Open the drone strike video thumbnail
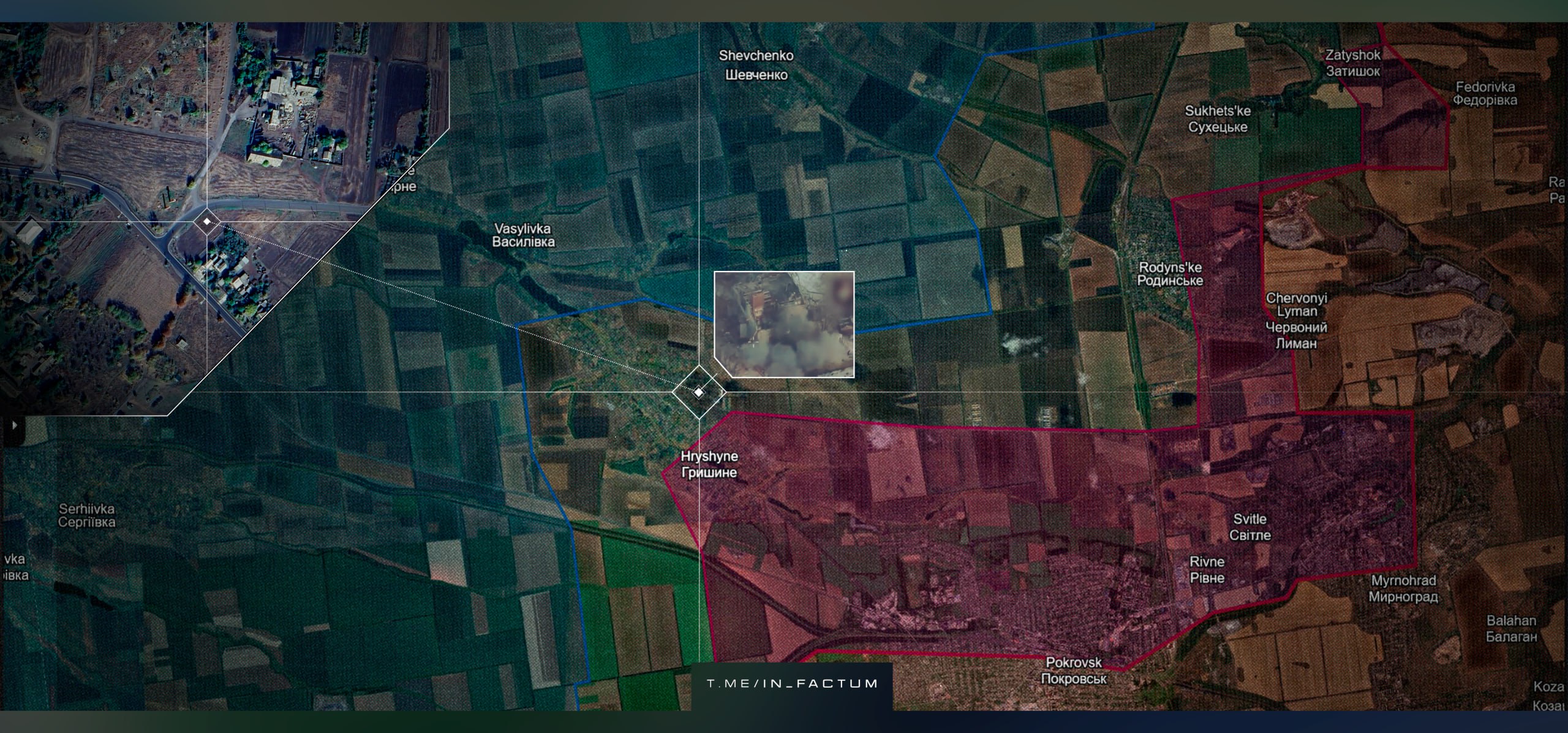This screenshot has height=733, width=1568. 785,324
